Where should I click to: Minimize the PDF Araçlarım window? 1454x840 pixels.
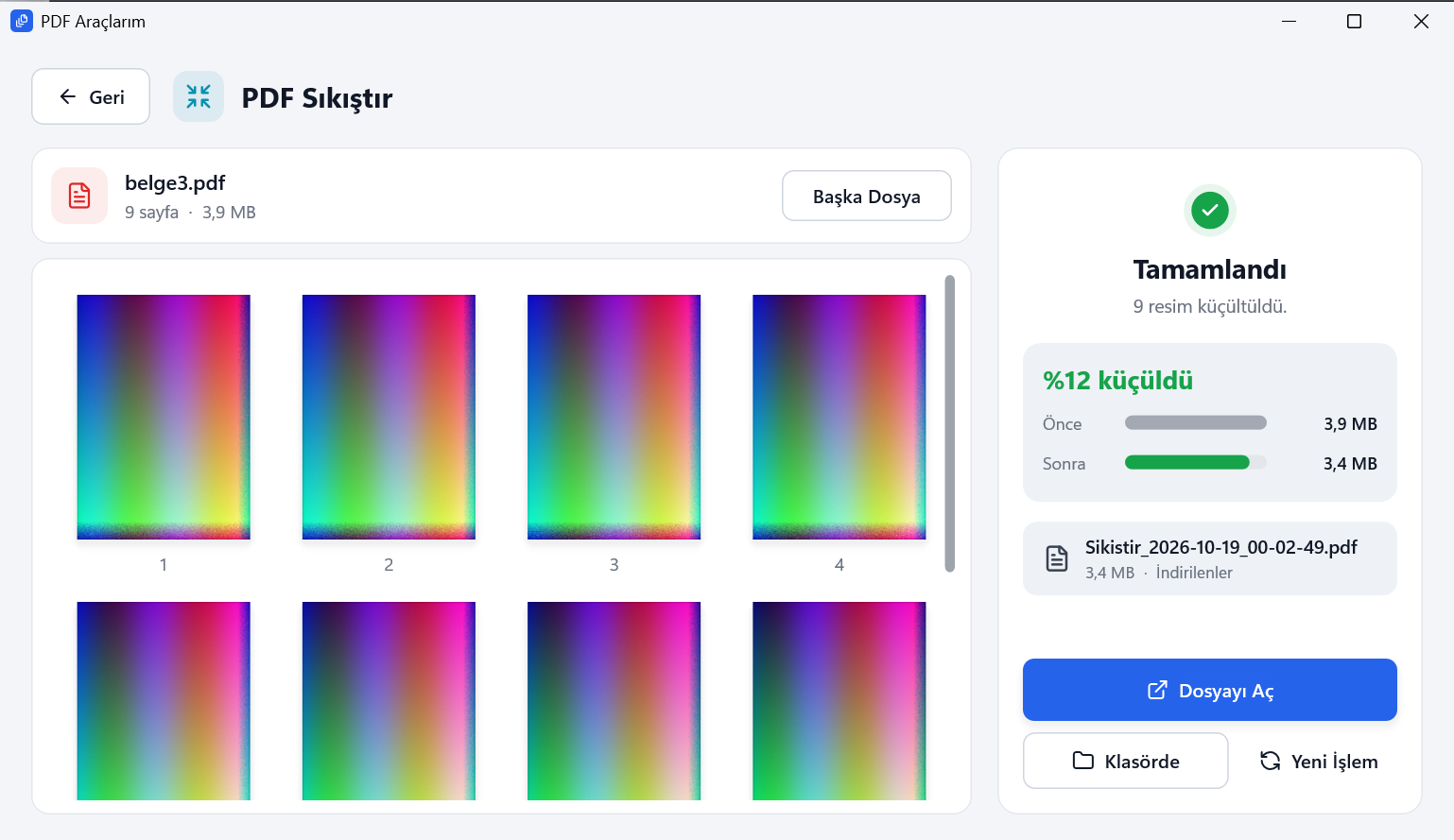click(1289, 21)
